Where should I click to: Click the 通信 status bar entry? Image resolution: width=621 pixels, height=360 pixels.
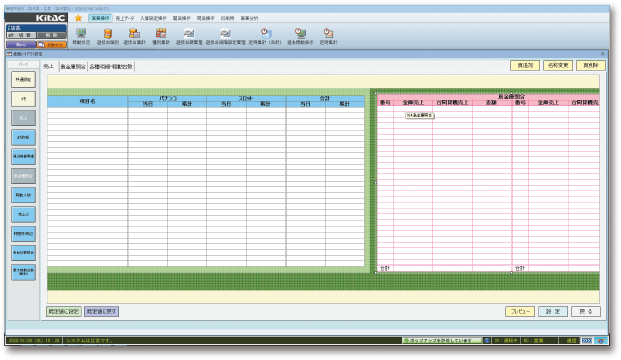pos(571,340)
